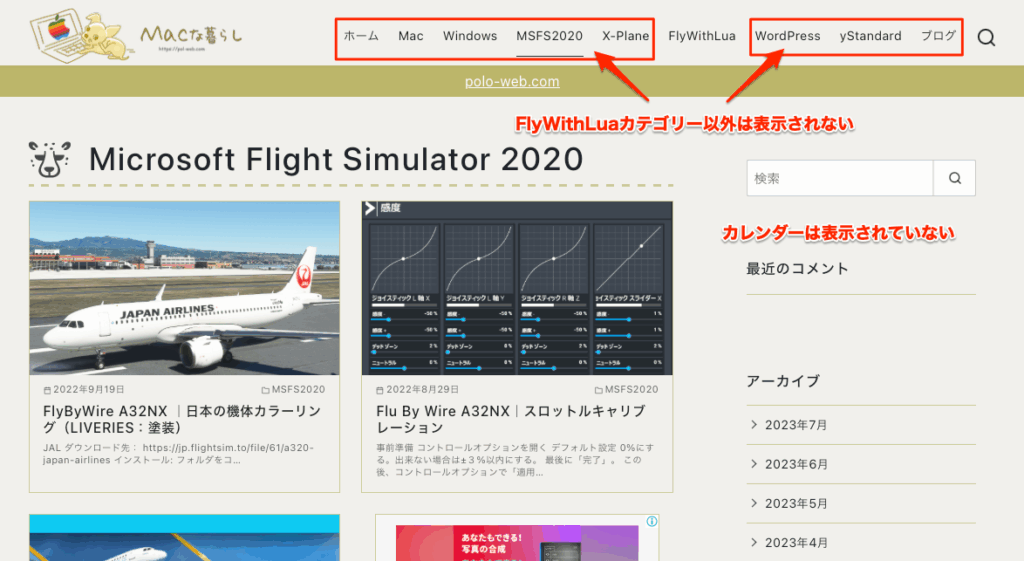This screenshot has height=561, width=1024.
Task: Open the Flu By Wire A32NX スロットルキャリブレーション article
Action: 511,419
